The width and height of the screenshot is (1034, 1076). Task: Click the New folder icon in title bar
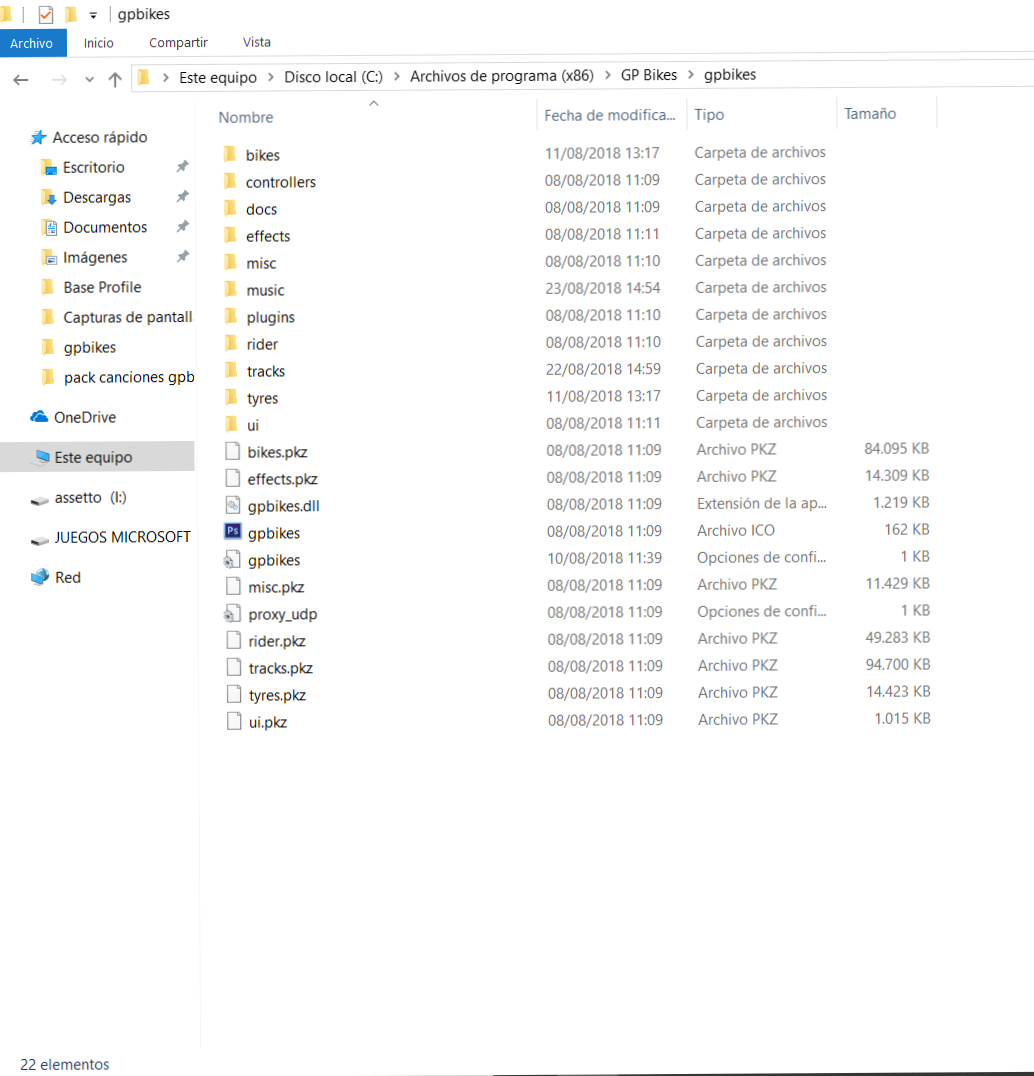click(71, 14)
